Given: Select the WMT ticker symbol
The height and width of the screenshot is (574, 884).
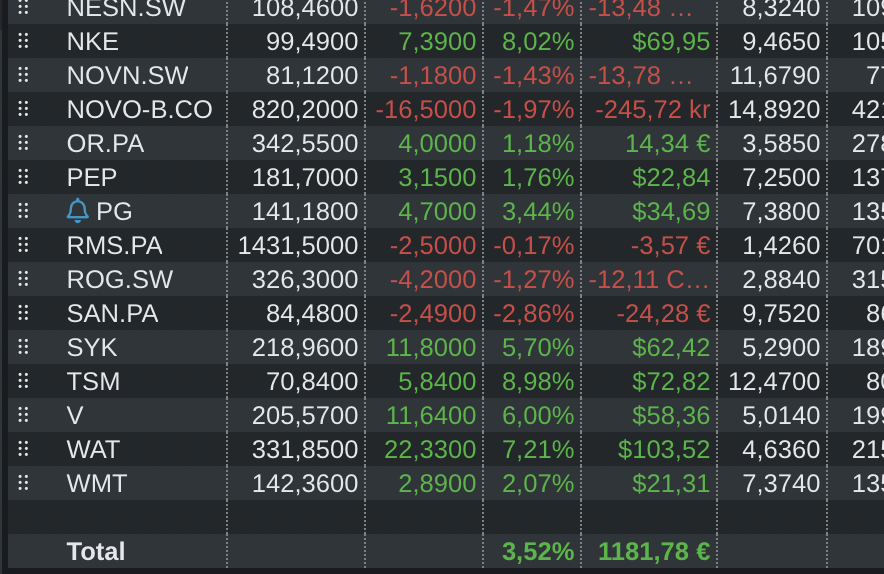Looking at the screenshot, I should [x=96, y=483].
